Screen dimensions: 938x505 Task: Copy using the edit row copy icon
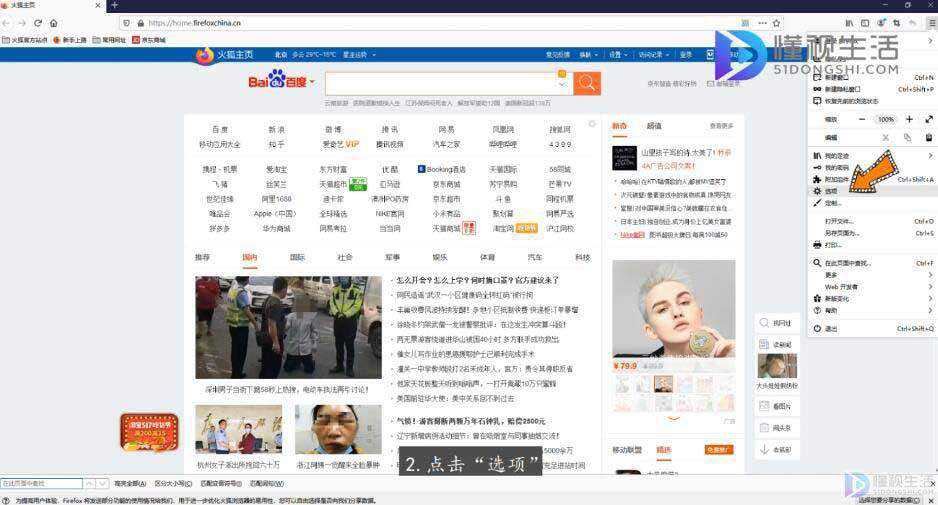click(x=907, y=138)
